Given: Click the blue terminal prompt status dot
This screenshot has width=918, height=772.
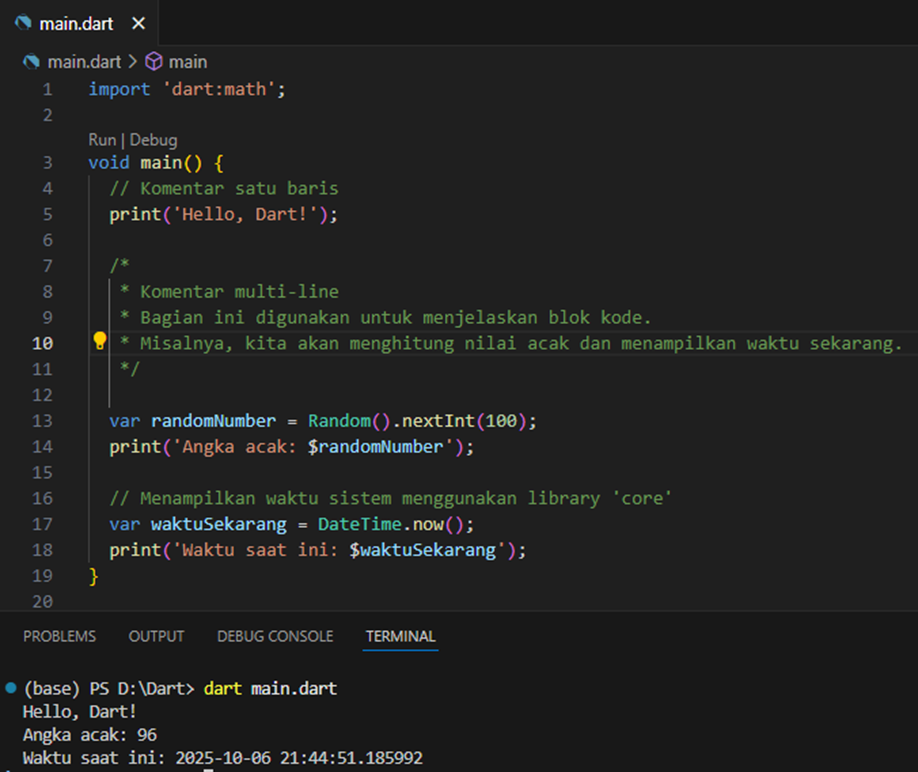Looking at the screenshot, I should tap(10, 688).
